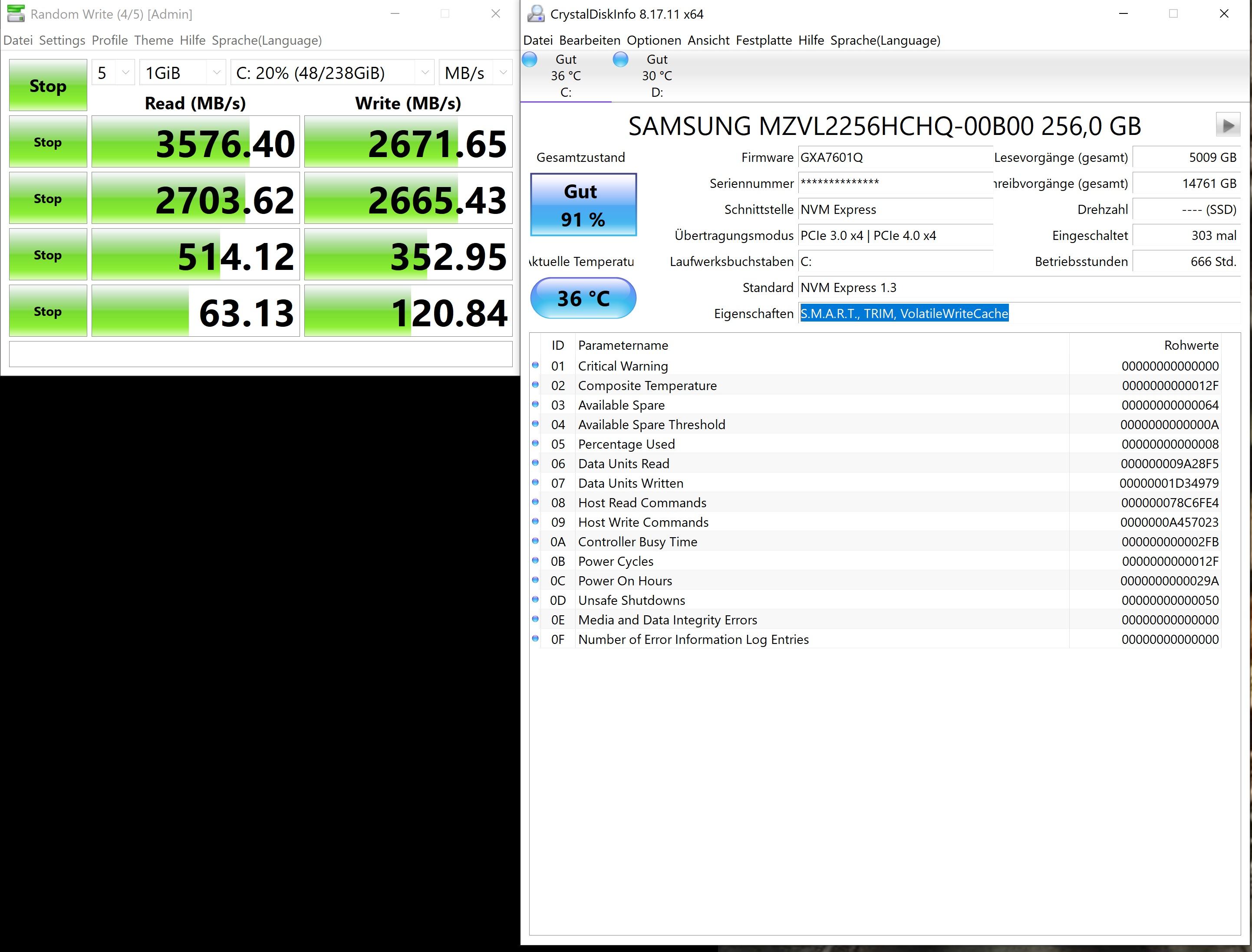Open Ansicht menu in CrystalDiskInfo
The height and width of the screenshot is (952, 1252).
(708, 40)
